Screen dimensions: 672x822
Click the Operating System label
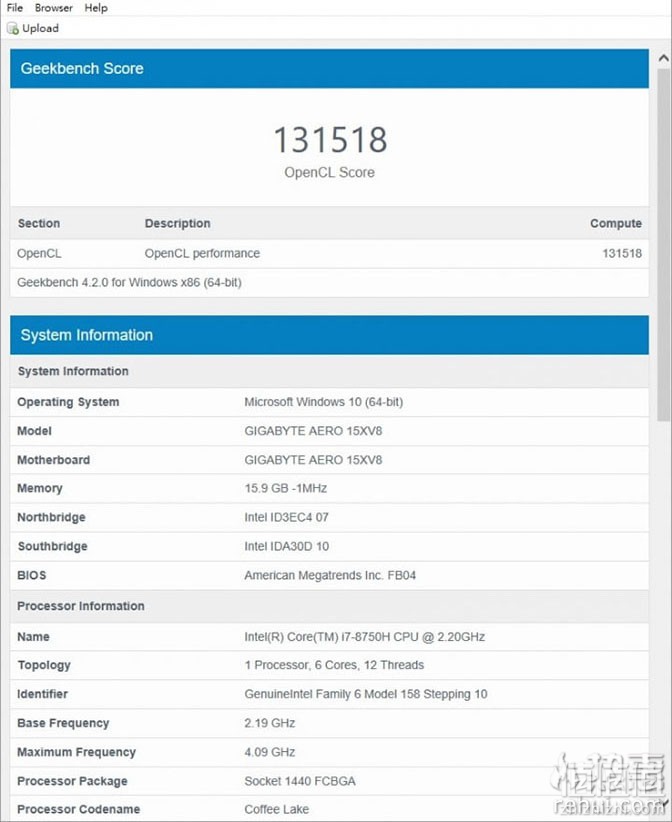[x=68, y=402]
